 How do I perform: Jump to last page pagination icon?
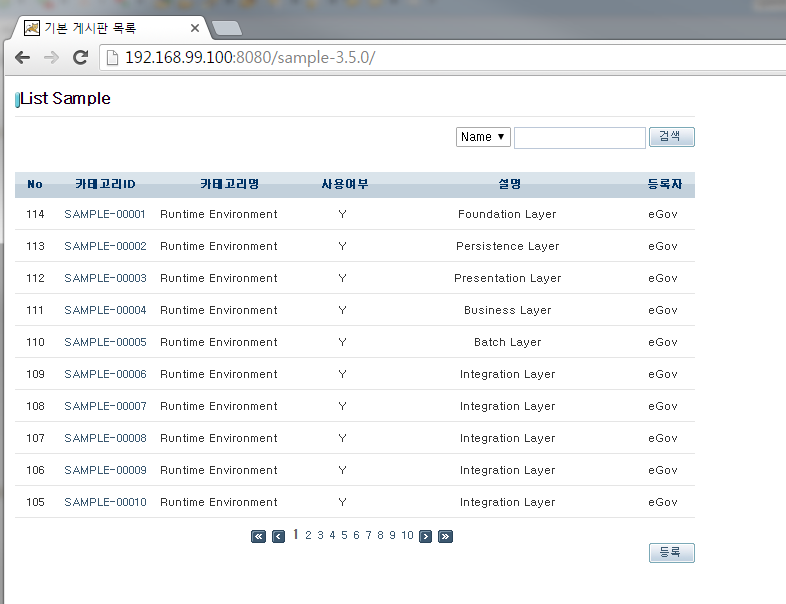(446, 536)
